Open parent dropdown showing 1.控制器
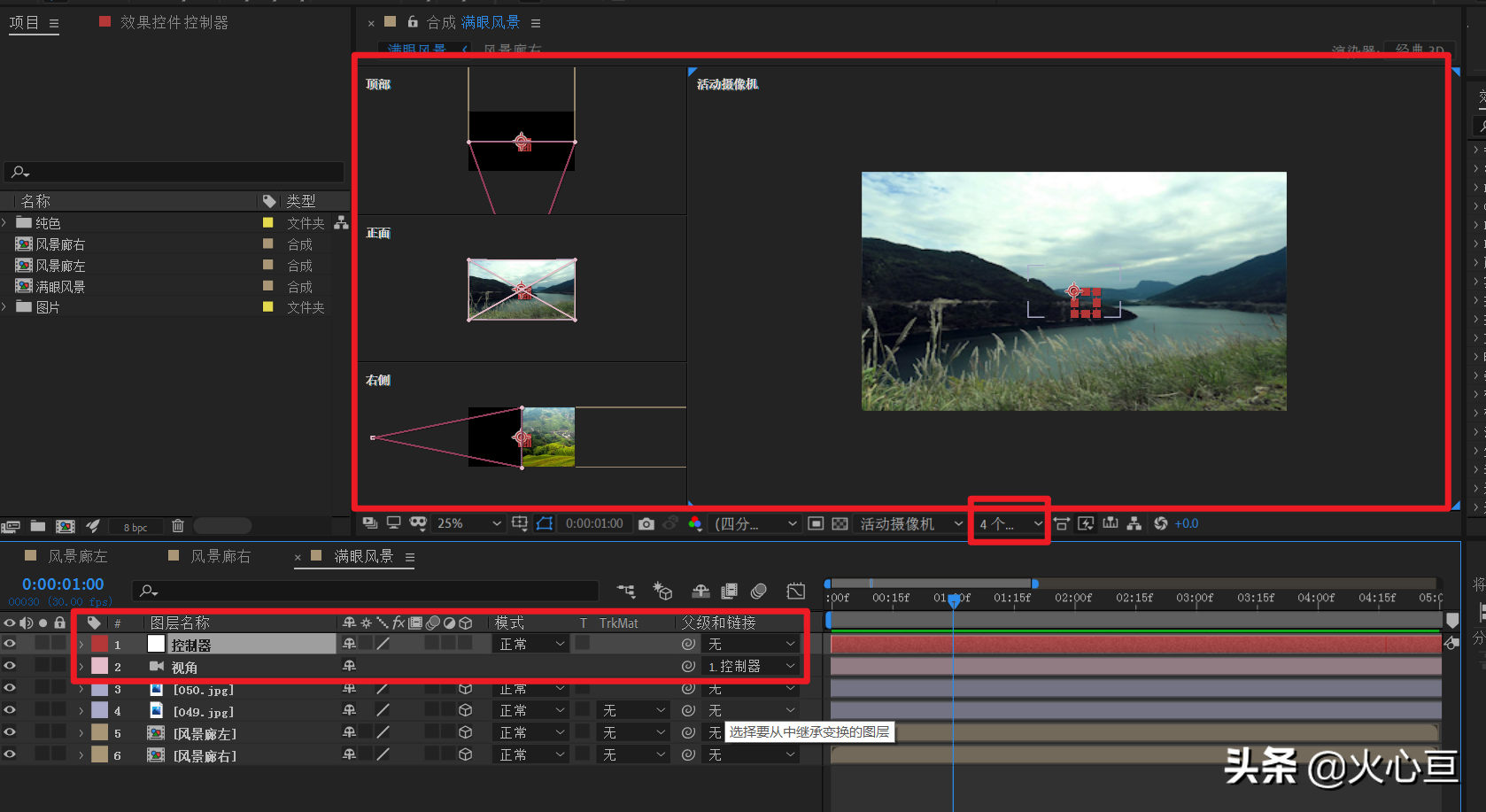This screenshot has height=812, width=1486. click(x=751, y=666)
